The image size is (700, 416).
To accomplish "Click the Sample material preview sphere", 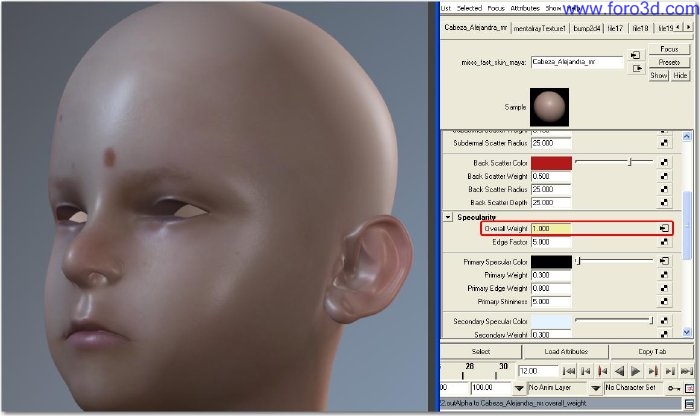I will point(549,107).
